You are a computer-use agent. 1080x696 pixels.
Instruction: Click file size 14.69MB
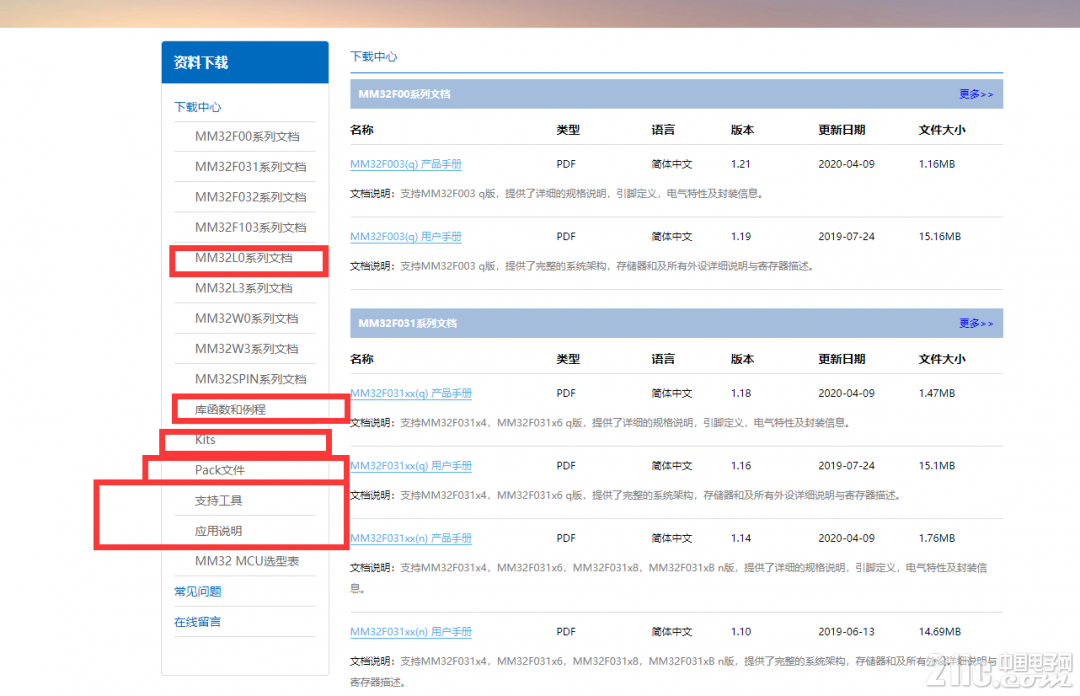point(939,632)
